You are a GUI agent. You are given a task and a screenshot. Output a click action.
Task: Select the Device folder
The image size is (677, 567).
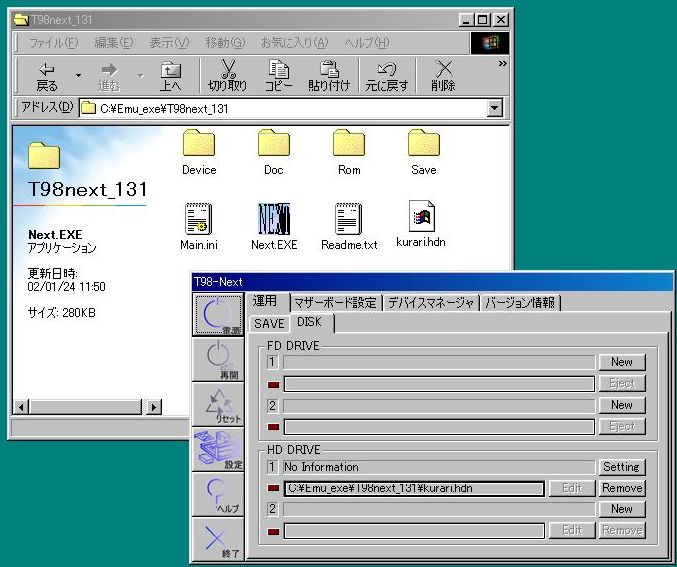tap(199, 152)
